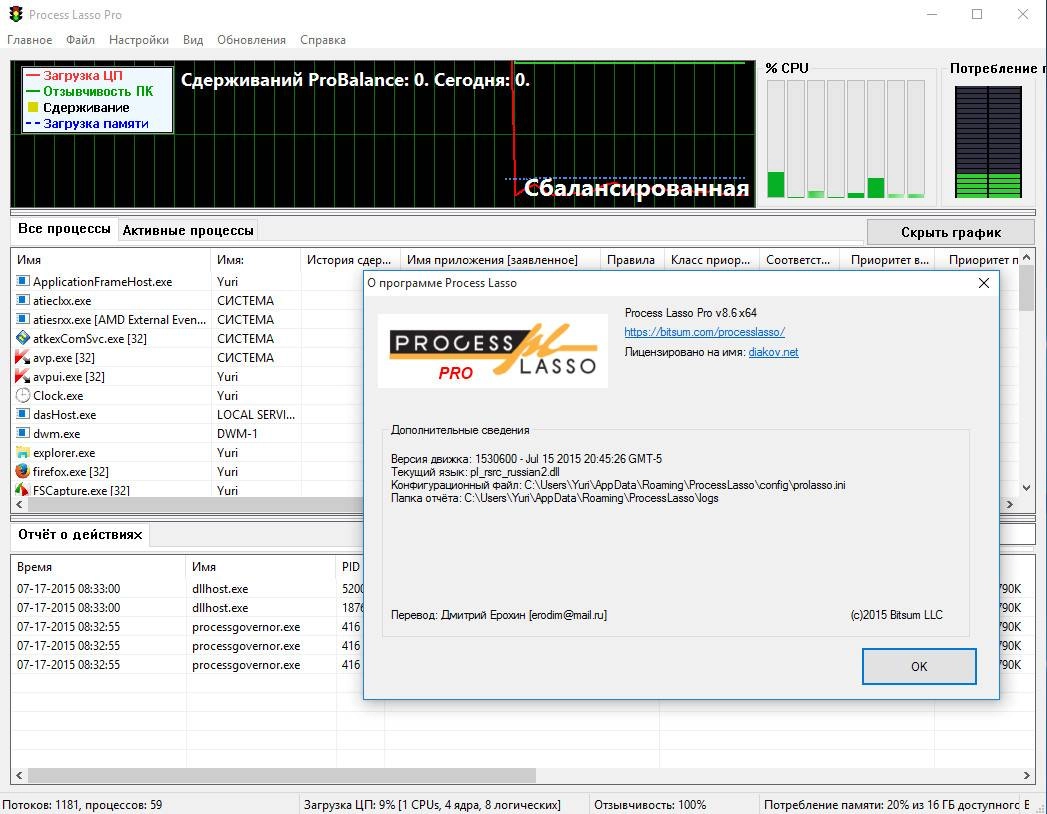Click the yellow Сдерживание legend swatch
Image resolution: width=1047 pixels, height=814 pixels.
[33, 107]
